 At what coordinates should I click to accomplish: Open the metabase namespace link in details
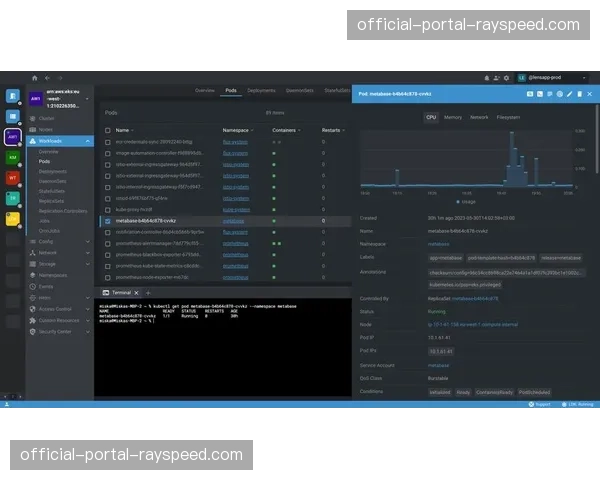click(x=439, y=243)
